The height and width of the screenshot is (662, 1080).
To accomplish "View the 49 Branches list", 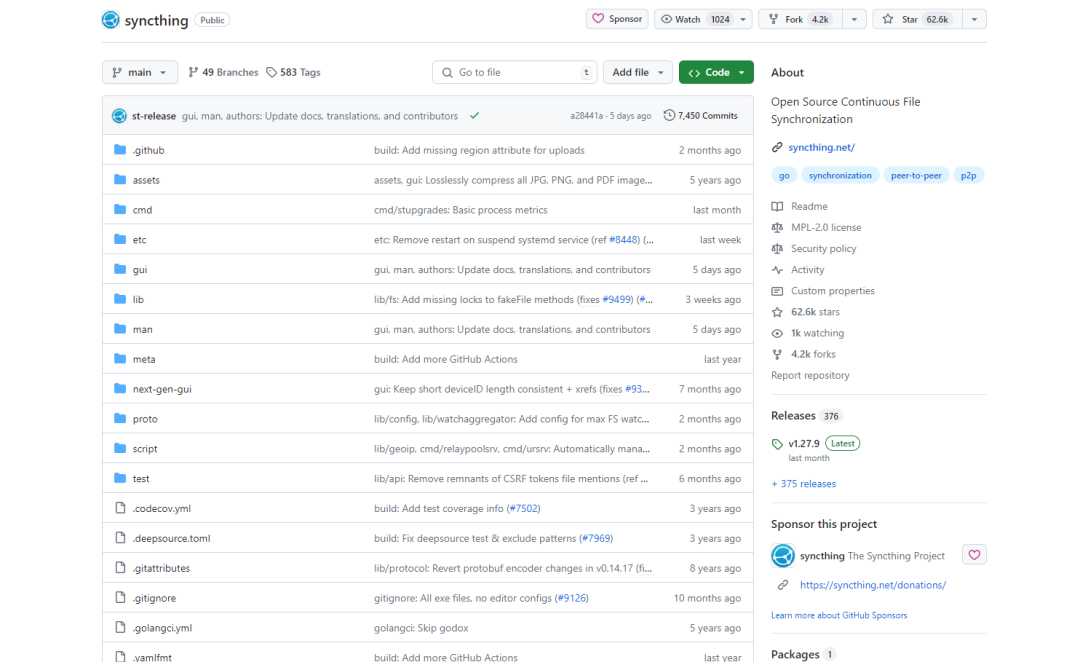I will pyautogui.click(x=223, y=72).
